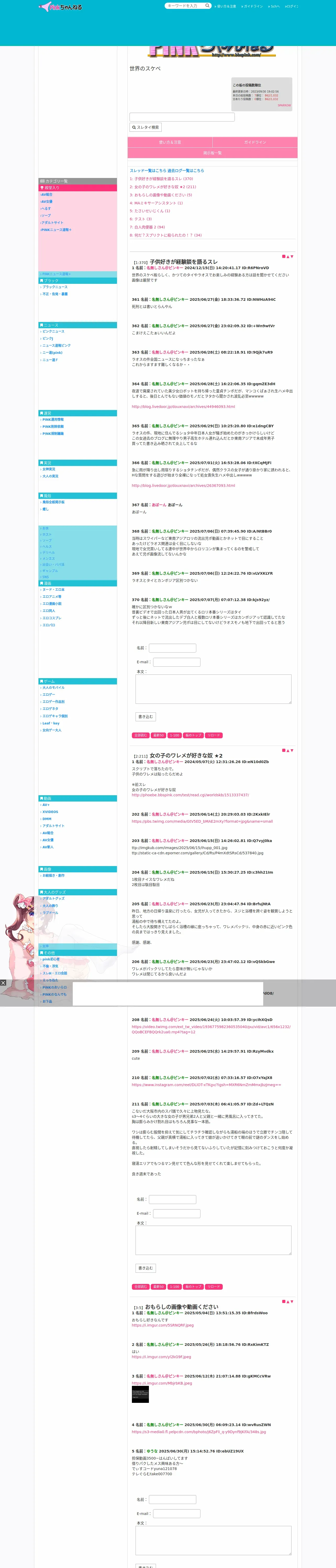Click the magnifier icon in the keyword search

point(207,5)
